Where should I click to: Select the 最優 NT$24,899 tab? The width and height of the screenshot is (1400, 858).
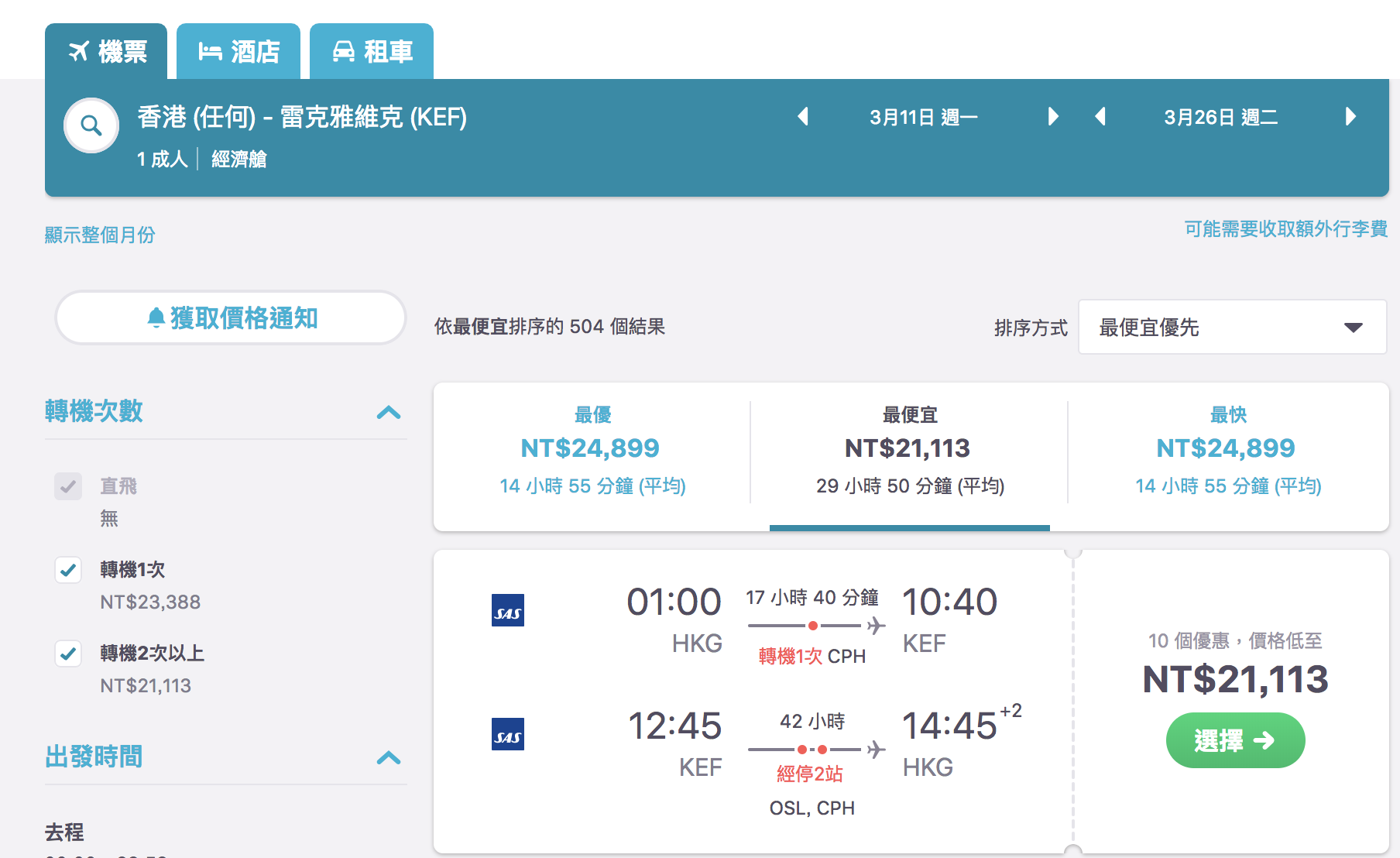592,456
